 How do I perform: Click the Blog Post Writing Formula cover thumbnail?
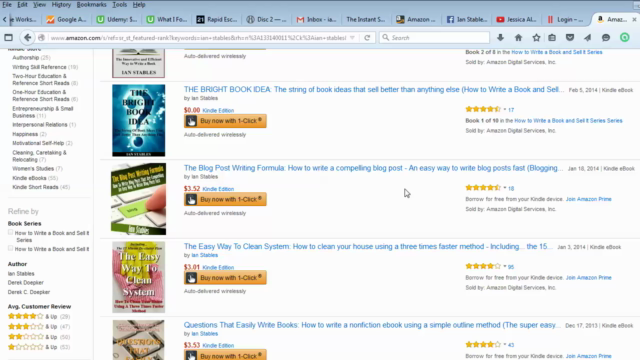138,199
